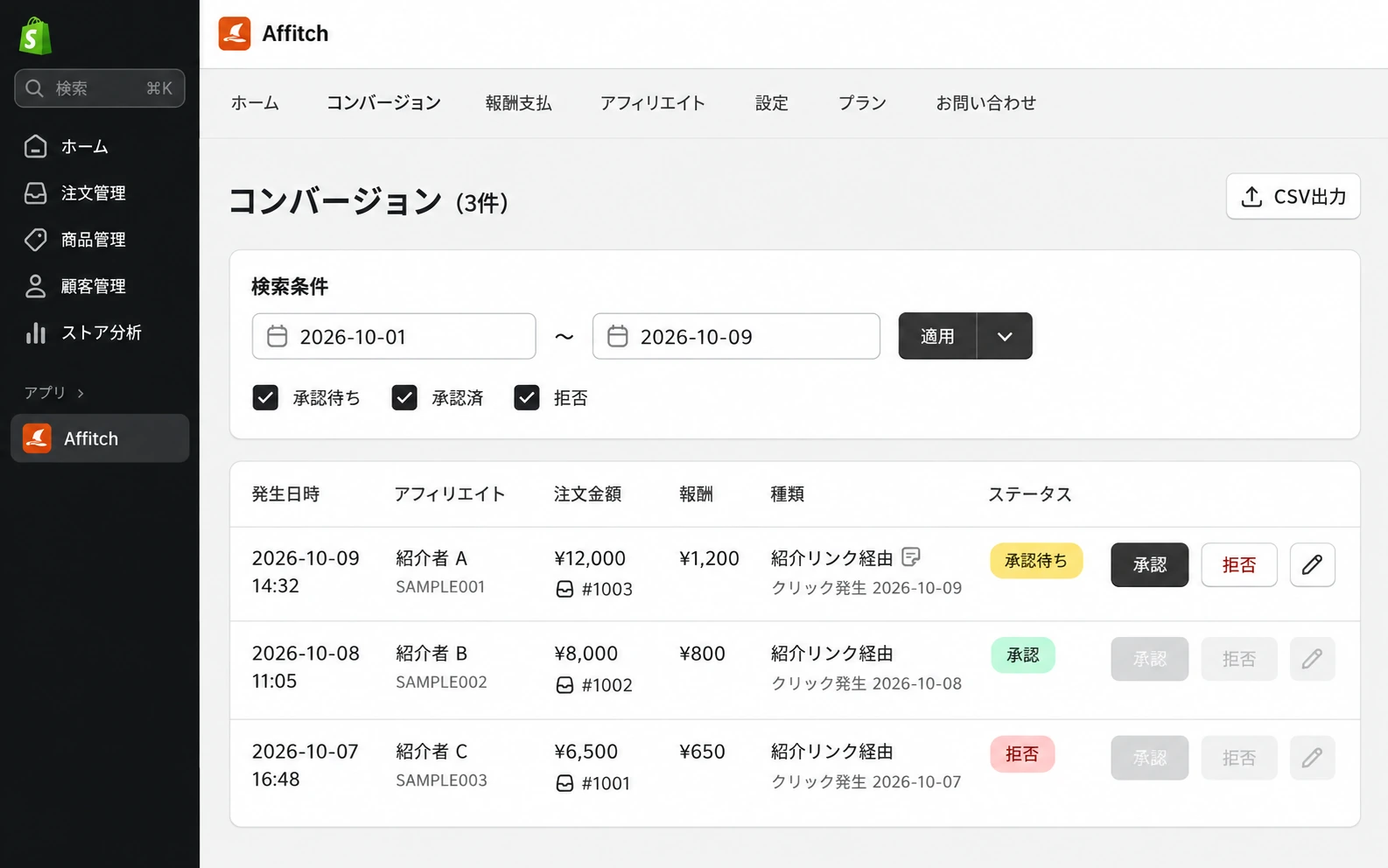Click the end date field 2026-10-09
Image resolution: width=1388 pixels, height=868 pixels.
click(736, 336)
